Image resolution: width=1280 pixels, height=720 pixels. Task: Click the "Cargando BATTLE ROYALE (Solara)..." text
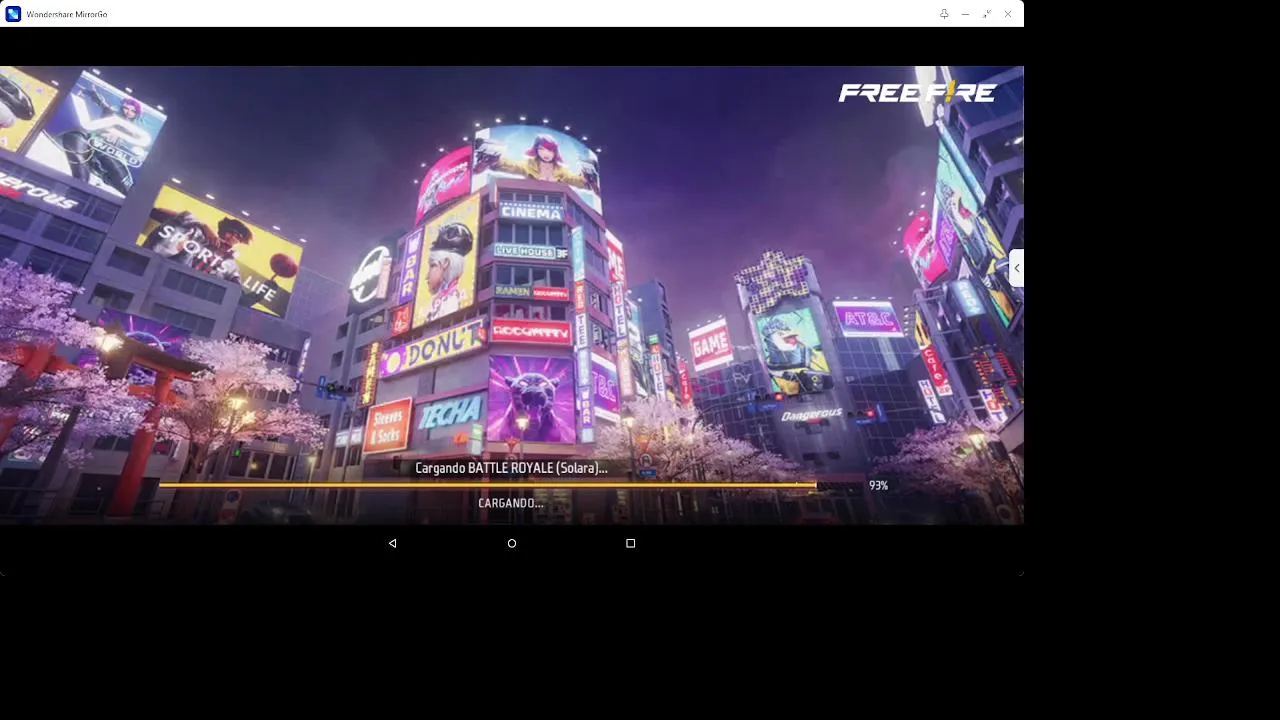click(x=511, y=468)
